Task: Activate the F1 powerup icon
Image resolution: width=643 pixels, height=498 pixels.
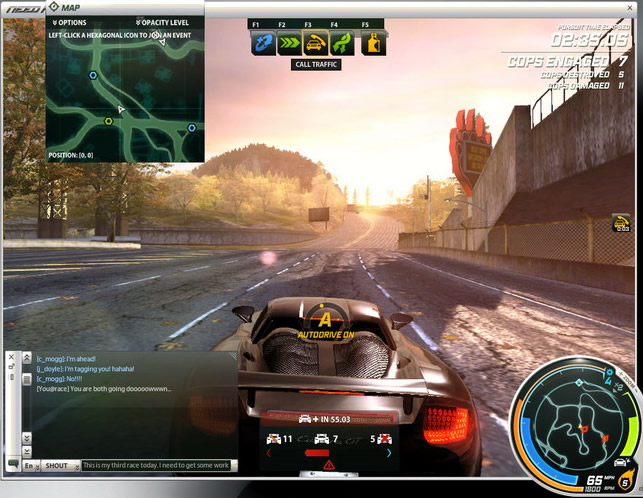Action: tap(263, 43)
